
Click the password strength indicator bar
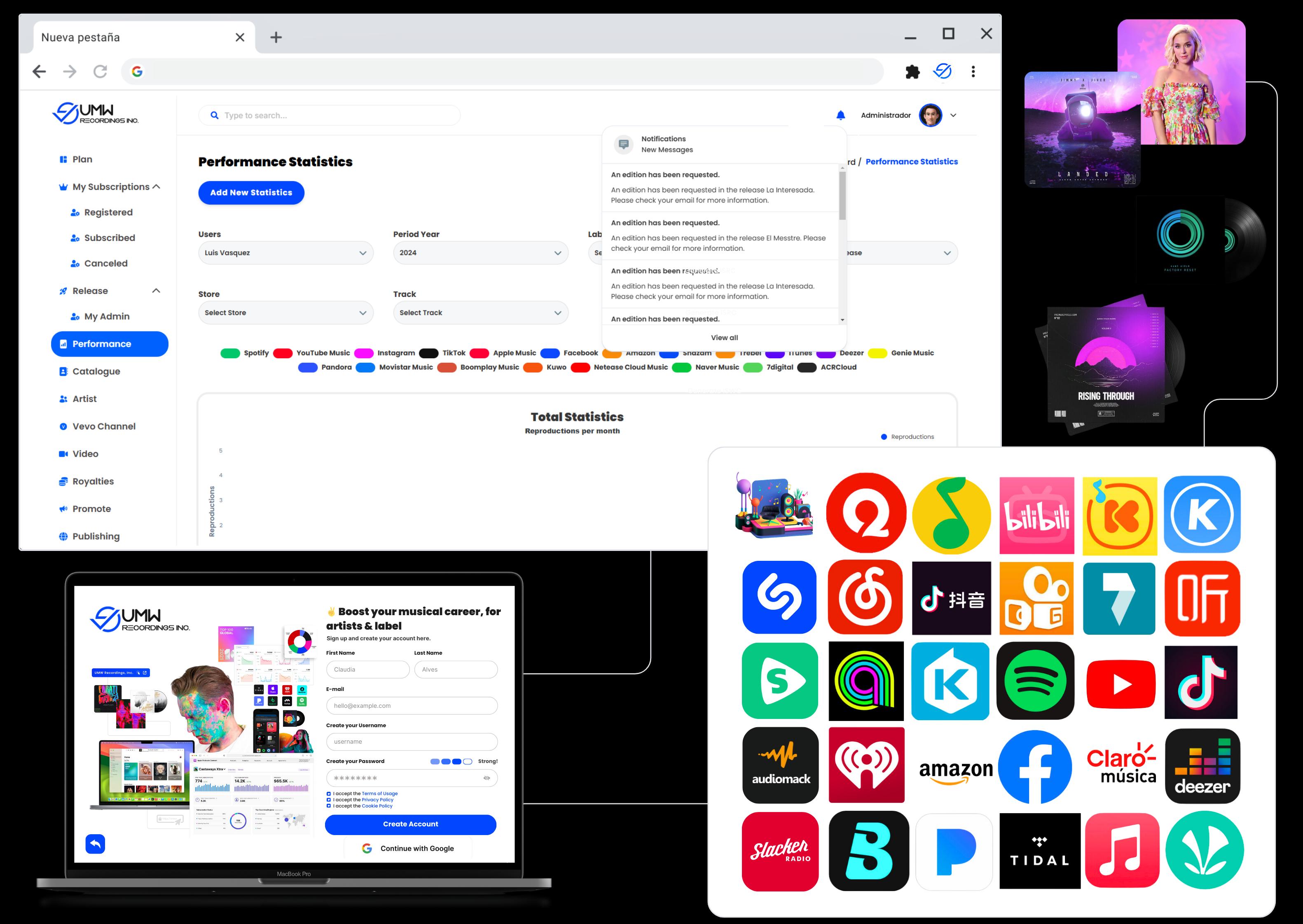451,761
